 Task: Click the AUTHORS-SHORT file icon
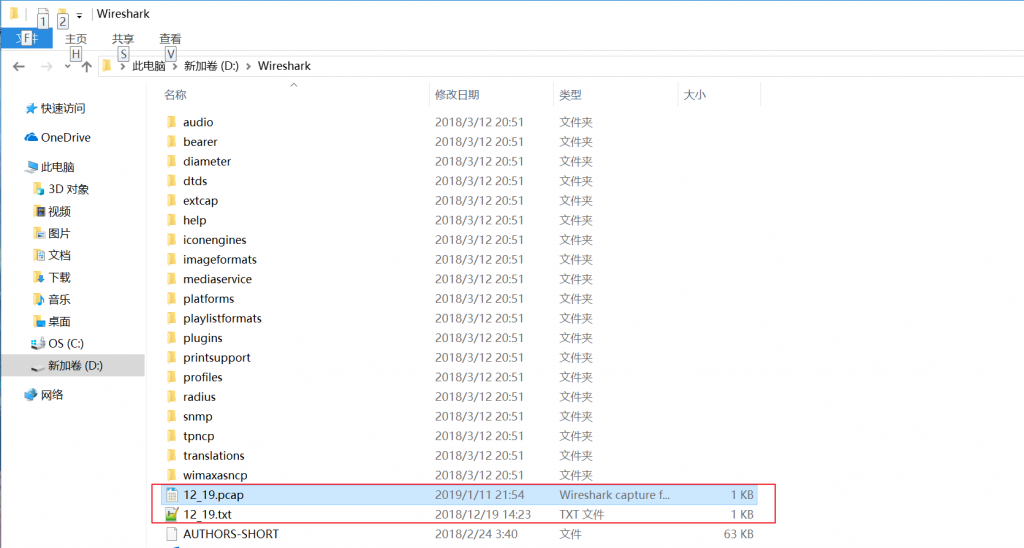pos(171,534)
